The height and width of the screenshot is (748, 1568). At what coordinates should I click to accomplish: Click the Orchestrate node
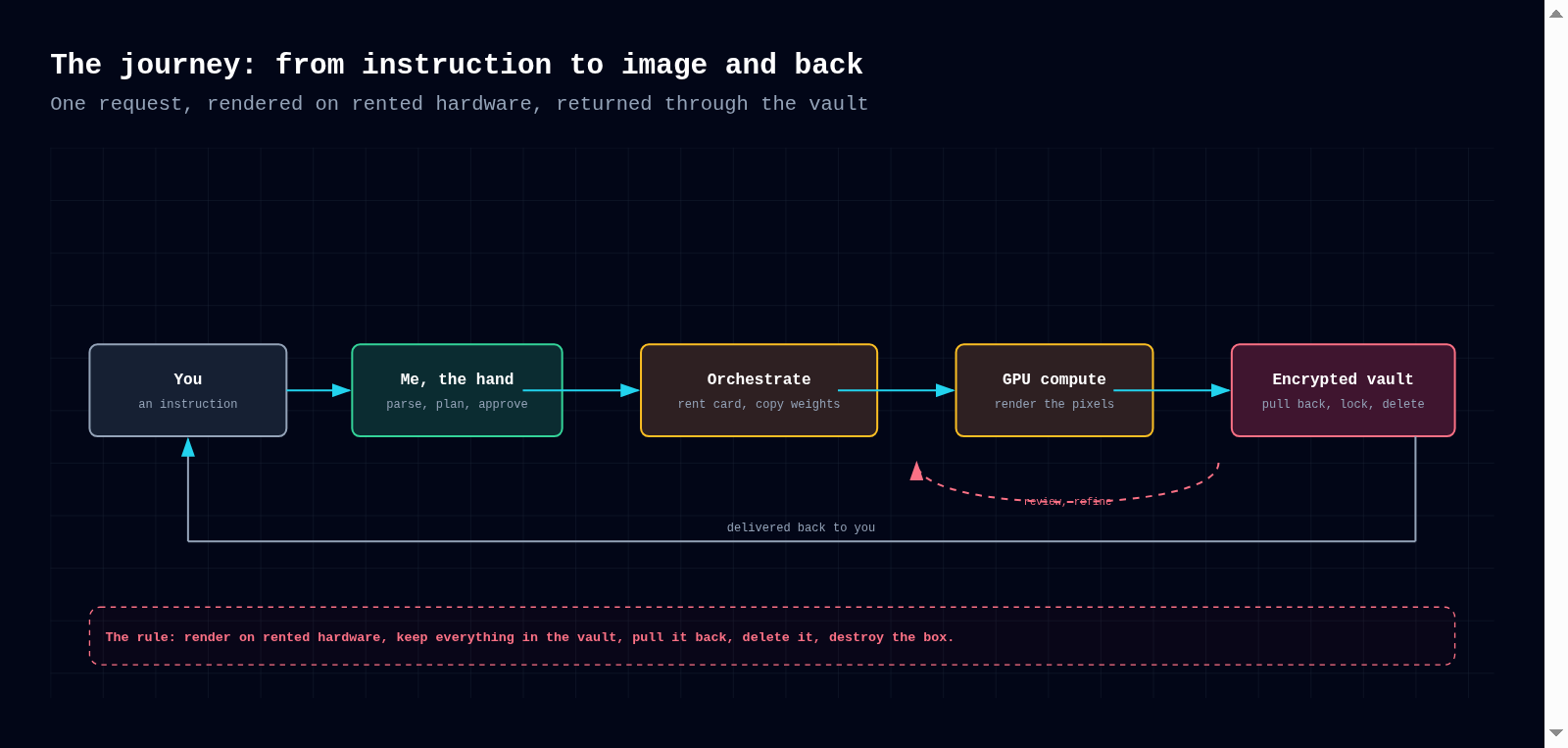[x=759, y=390]
